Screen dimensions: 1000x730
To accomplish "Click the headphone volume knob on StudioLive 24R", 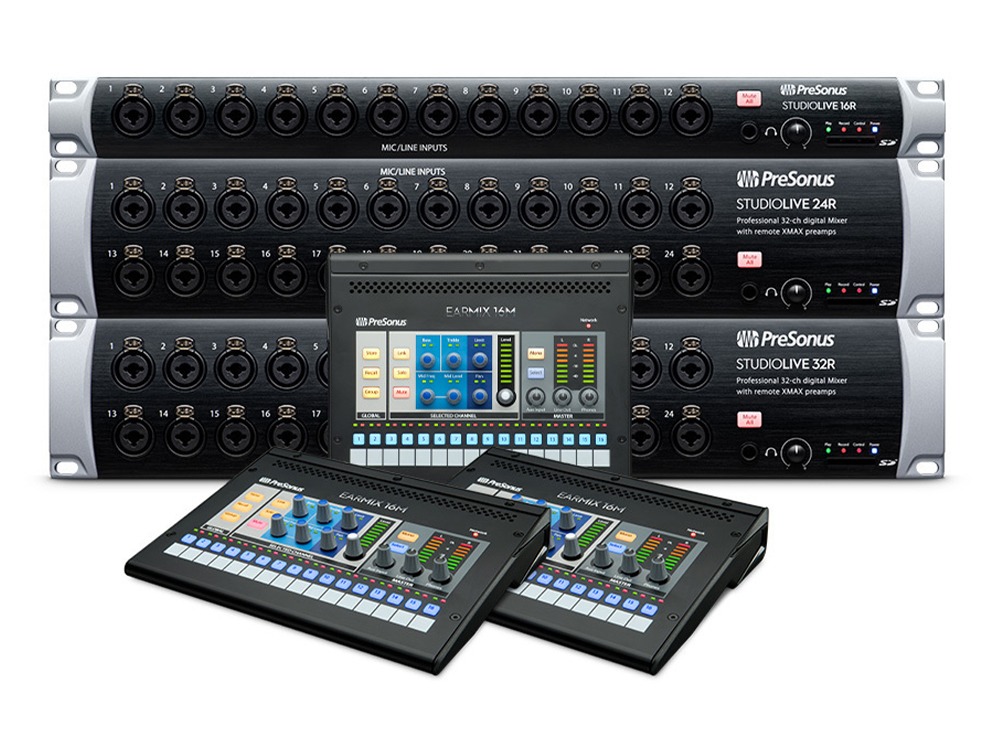I will 797,293.
